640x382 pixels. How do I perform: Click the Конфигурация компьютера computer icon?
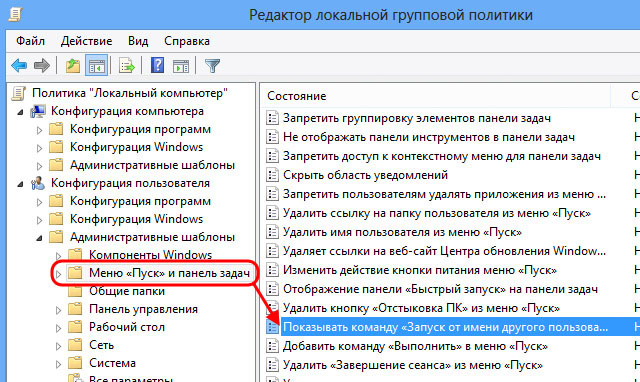[38, 111]
